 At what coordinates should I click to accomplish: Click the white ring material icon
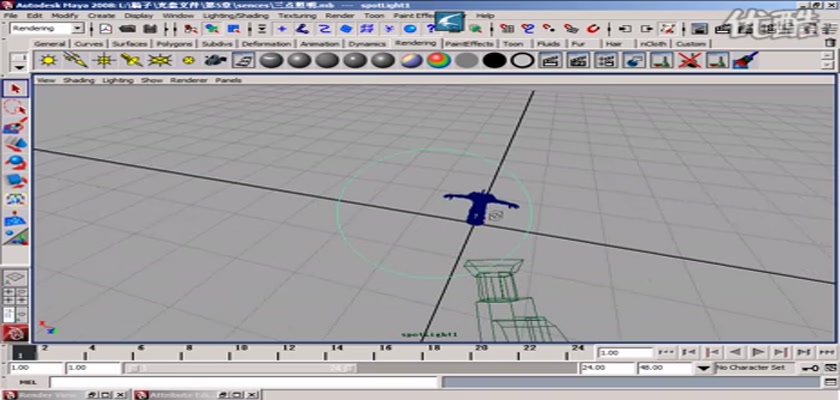coord(522,60)
